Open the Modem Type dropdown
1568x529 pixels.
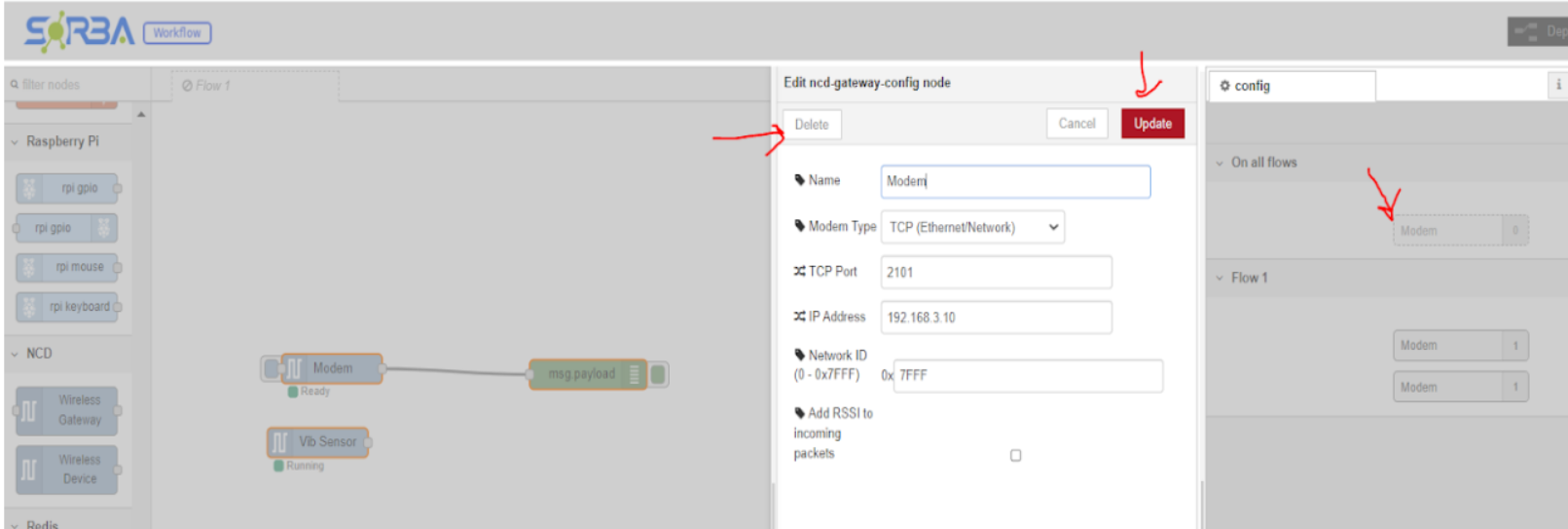tap(971, 227)
